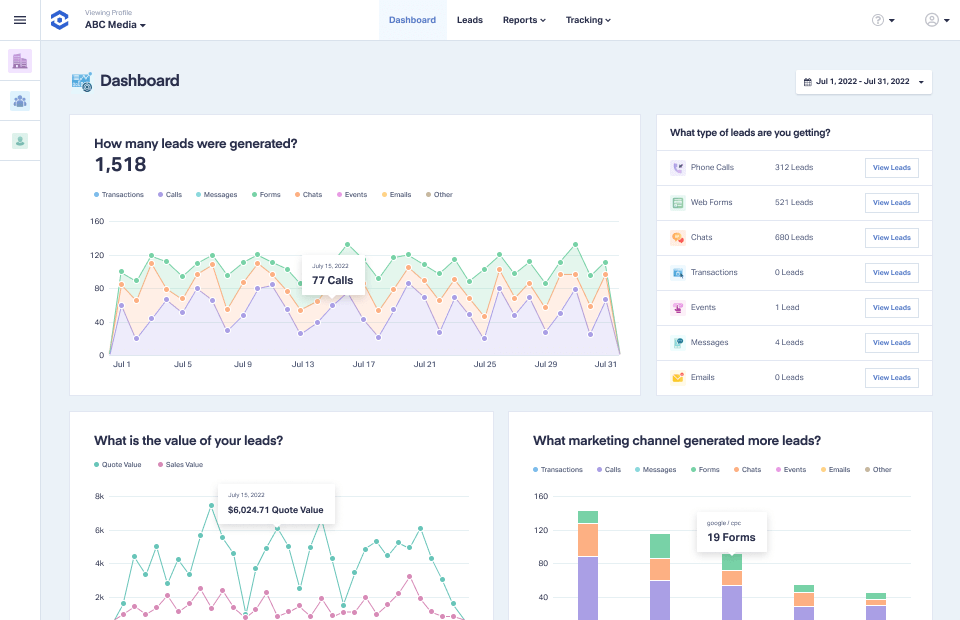This screenshot has width=960, height=620.
Task: Toggle Messages series in leads chart legend
Action: coord(217,195)
